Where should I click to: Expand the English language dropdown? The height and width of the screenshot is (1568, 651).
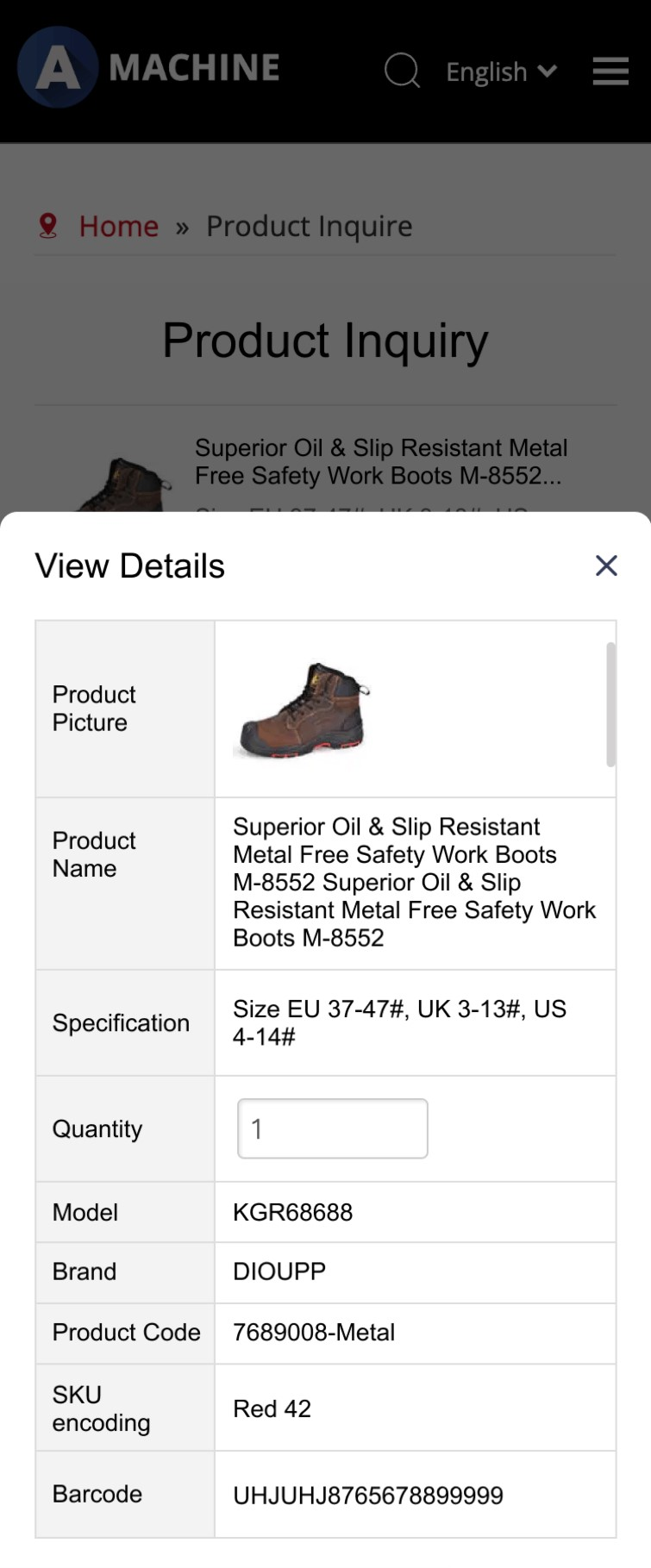(x=501, y=72)
